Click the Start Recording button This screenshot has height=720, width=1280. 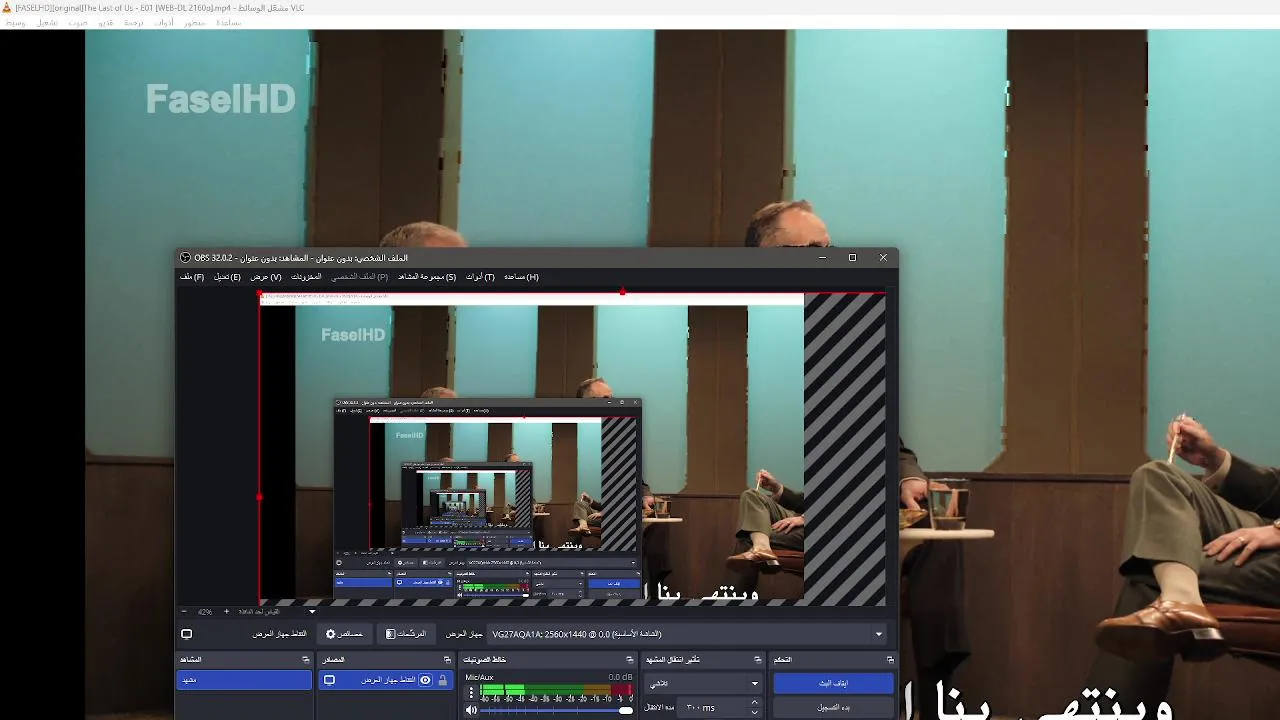click(833, 707)
